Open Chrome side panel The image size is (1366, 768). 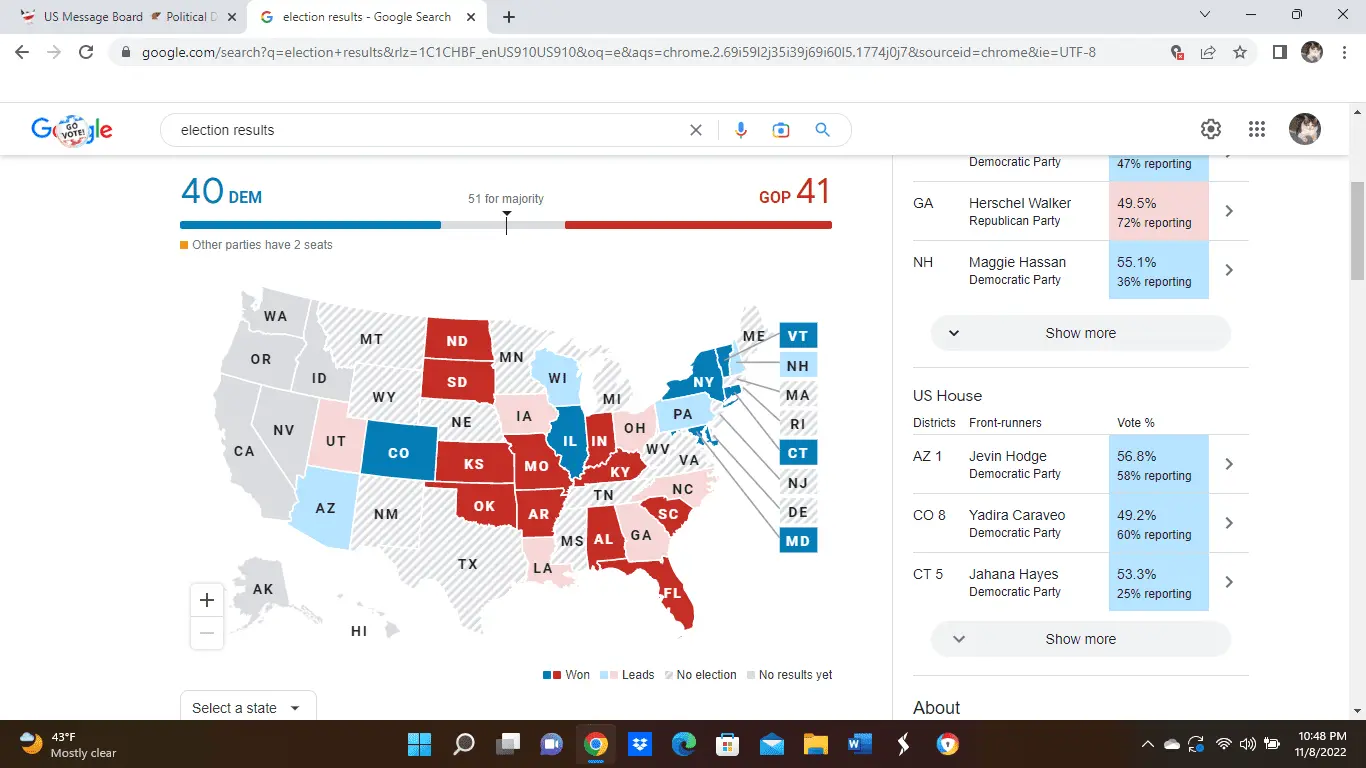[x=1279, y=52]
